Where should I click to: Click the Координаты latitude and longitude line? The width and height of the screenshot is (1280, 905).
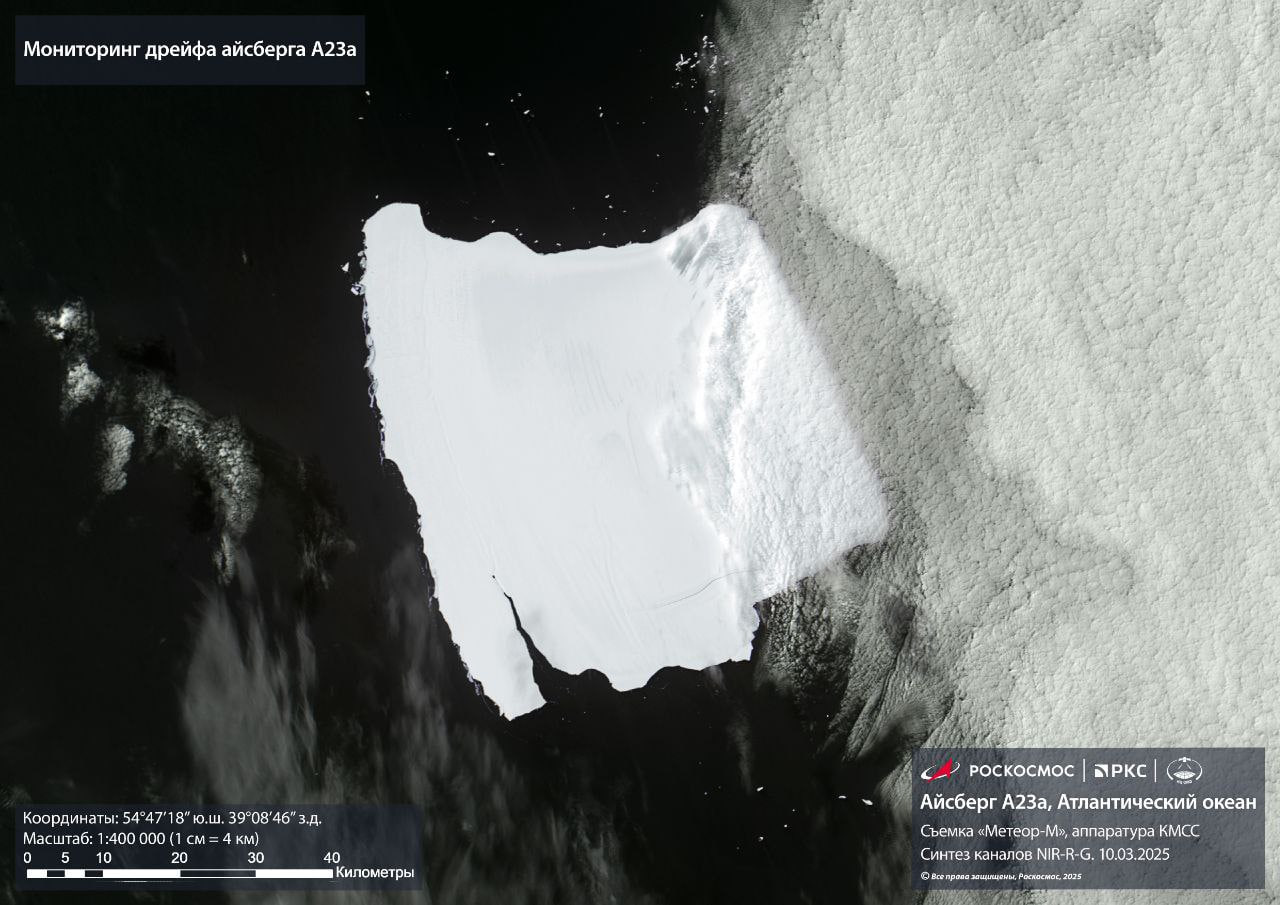click(172, 818)
